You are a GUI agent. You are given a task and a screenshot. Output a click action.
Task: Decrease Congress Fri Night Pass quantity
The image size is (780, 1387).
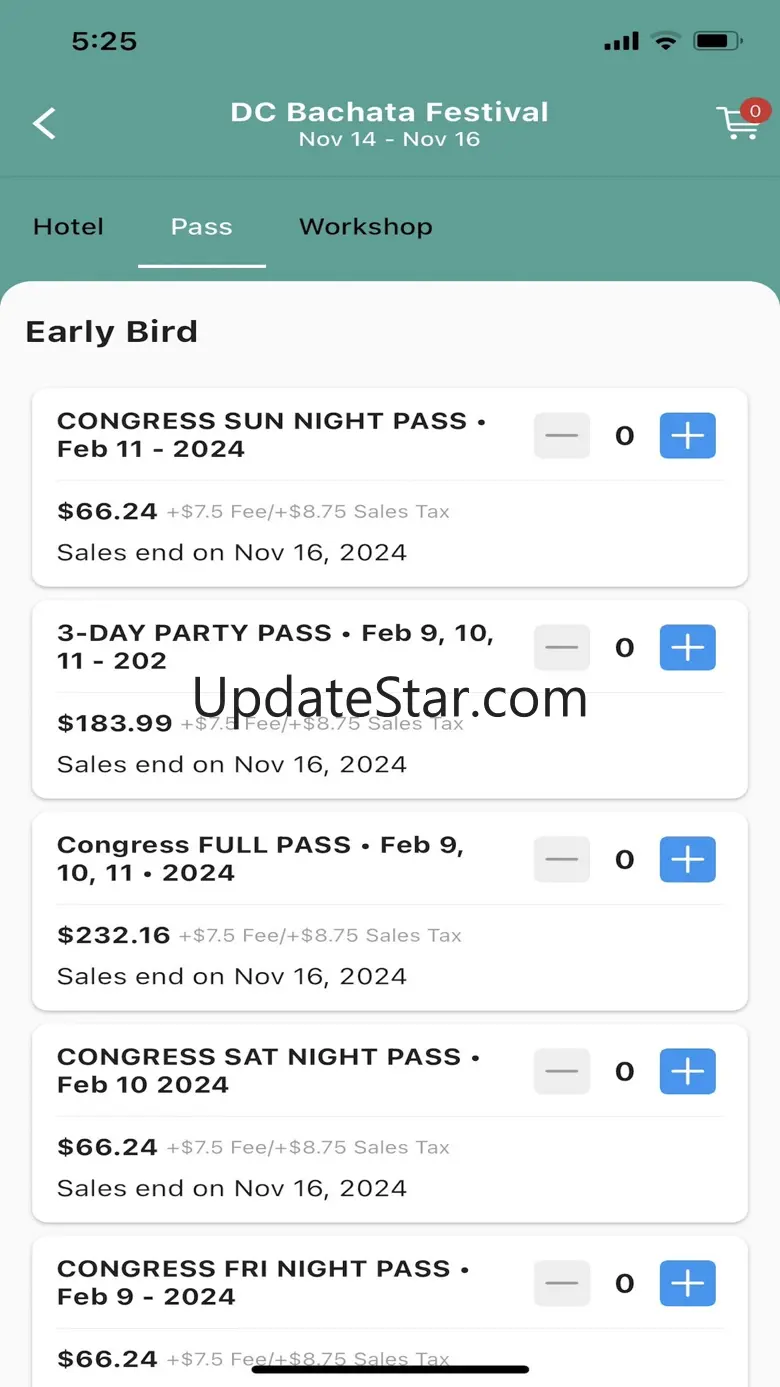point(562,1284)
